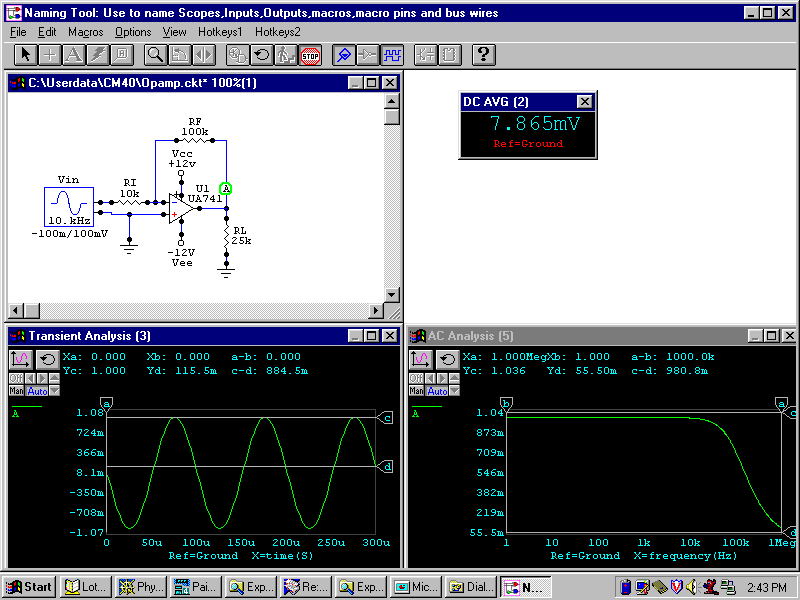
Task: Select the text tool with letter A
Action: tap(73, 55)
